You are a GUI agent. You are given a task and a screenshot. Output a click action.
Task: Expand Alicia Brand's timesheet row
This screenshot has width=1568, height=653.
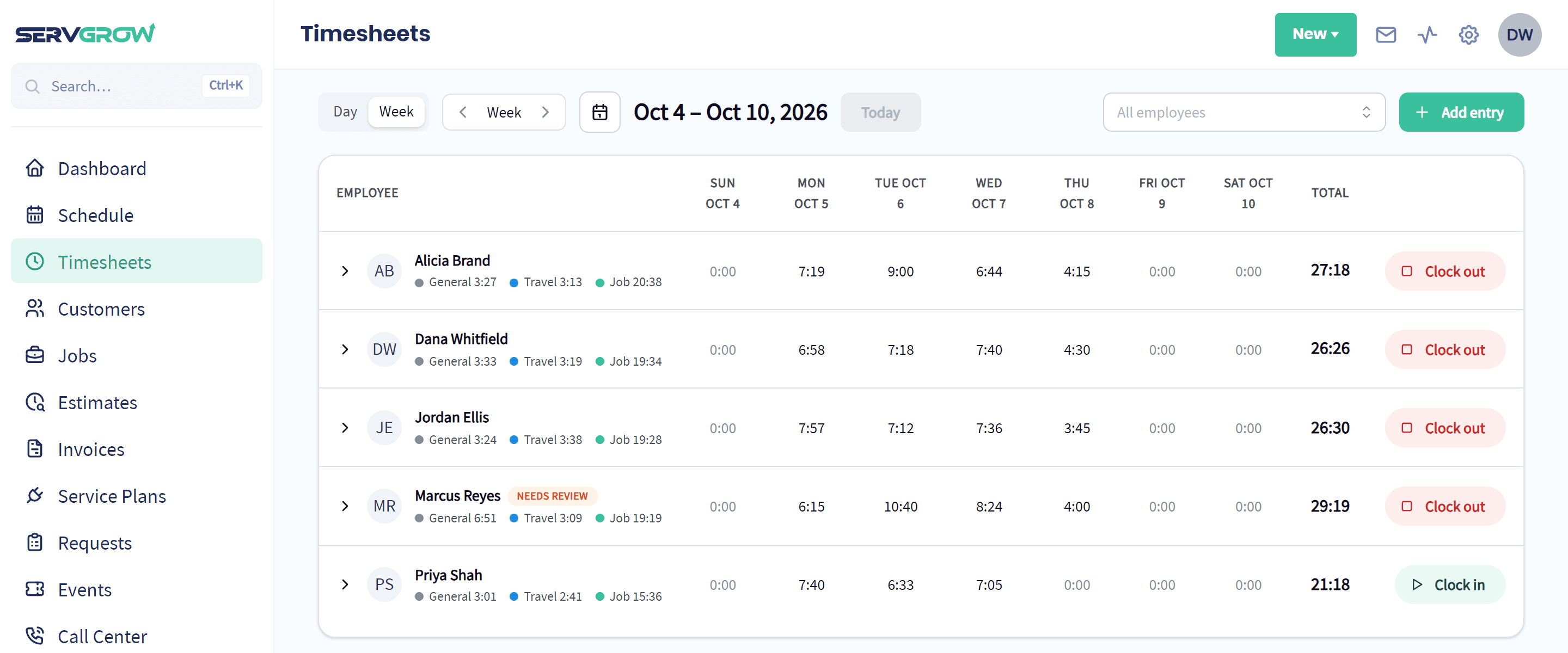pyautogui.click(x=345, y=271)
